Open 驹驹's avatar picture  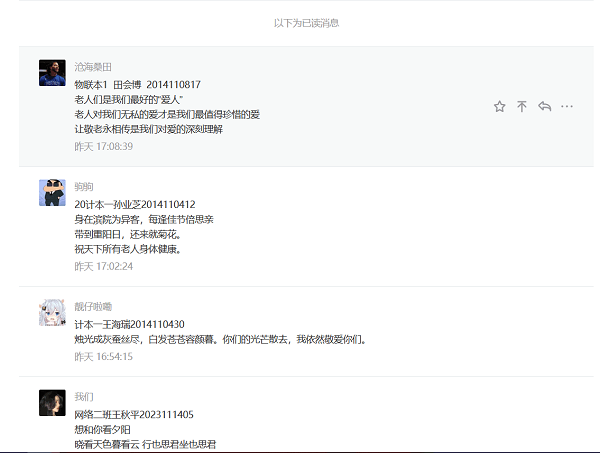pyautogui.click(x=52, y=192)
